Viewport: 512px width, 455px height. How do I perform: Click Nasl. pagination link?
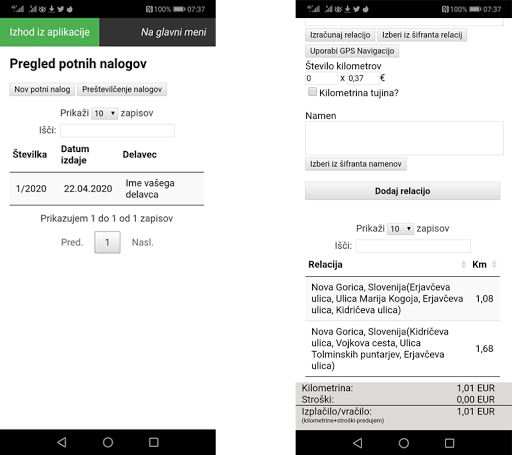tap(143, 242)
